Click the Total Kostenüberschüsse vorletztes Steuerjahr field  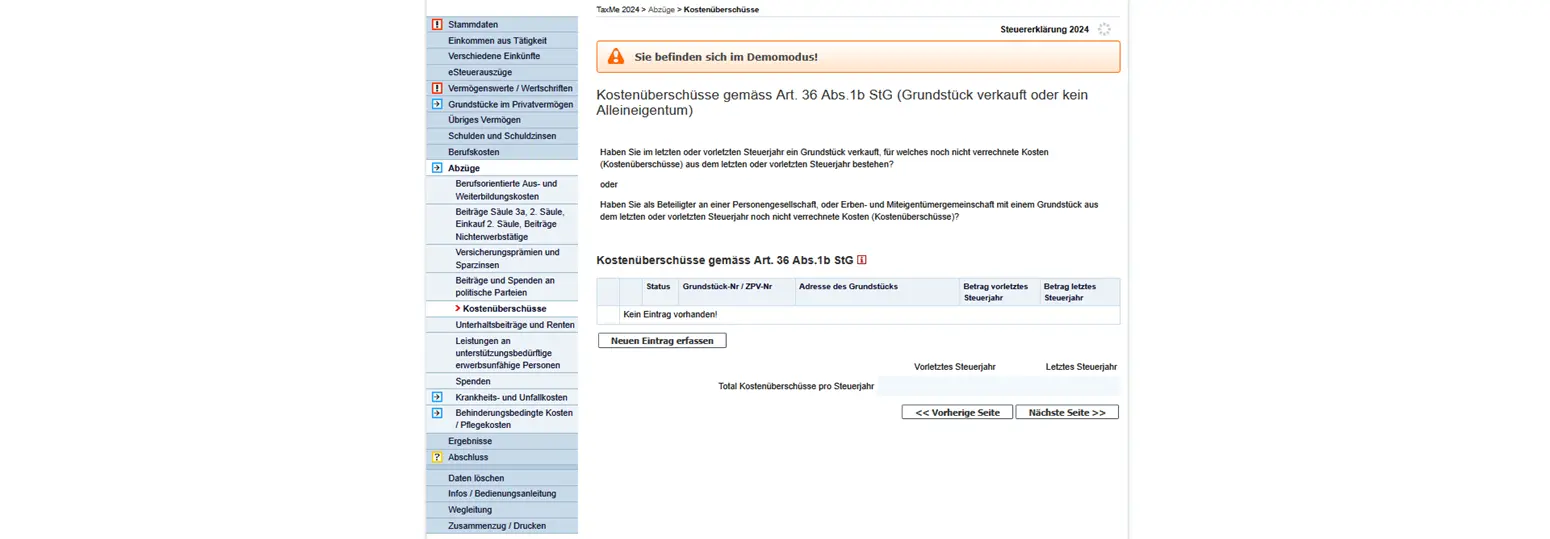[938, 386]
